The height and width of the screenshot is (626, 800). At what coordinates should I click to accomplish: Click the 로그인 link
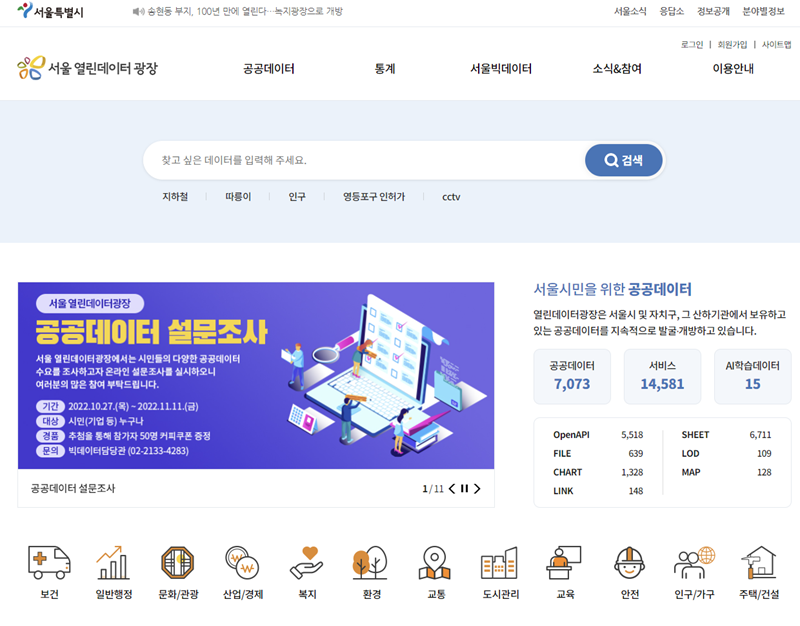[x=692, y=44]
